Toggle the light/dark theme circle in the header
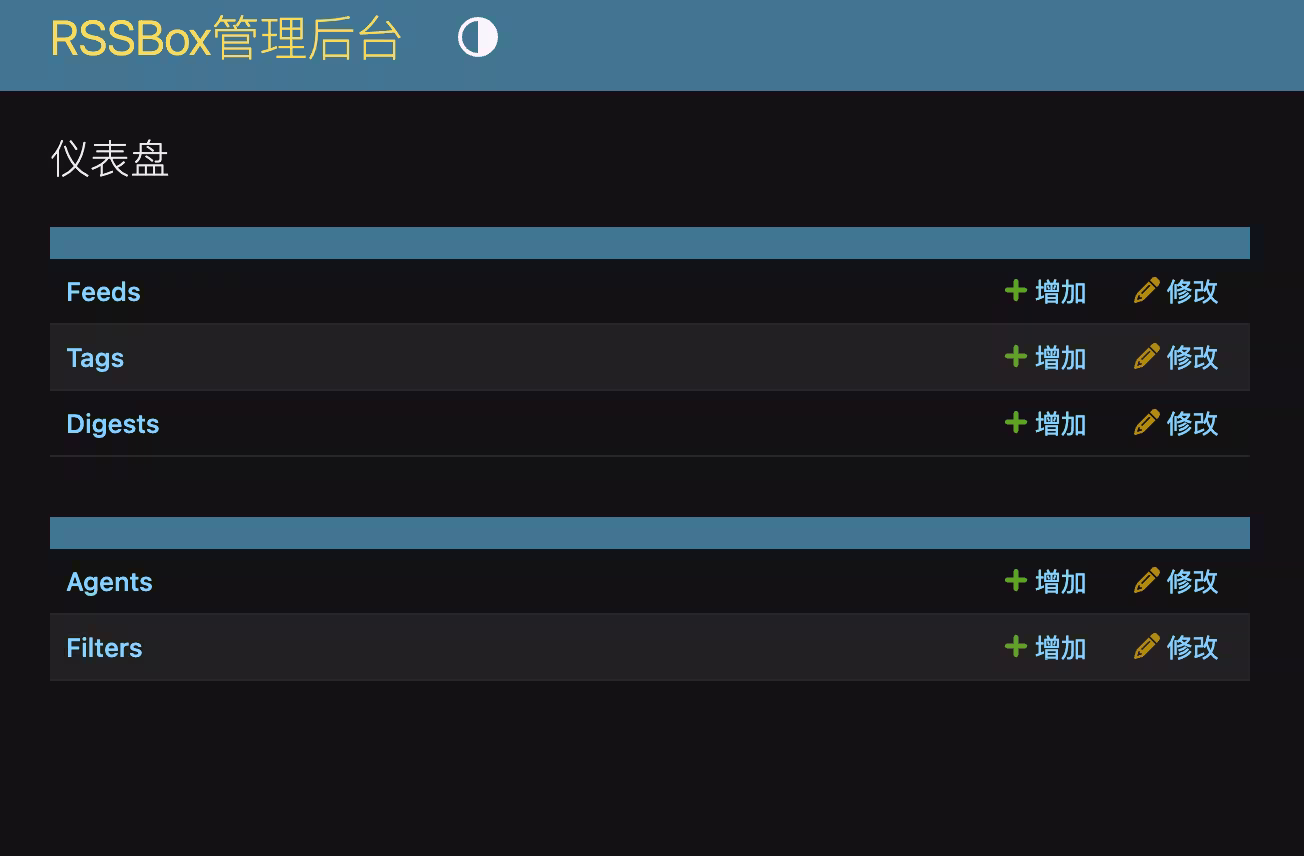 477,38
